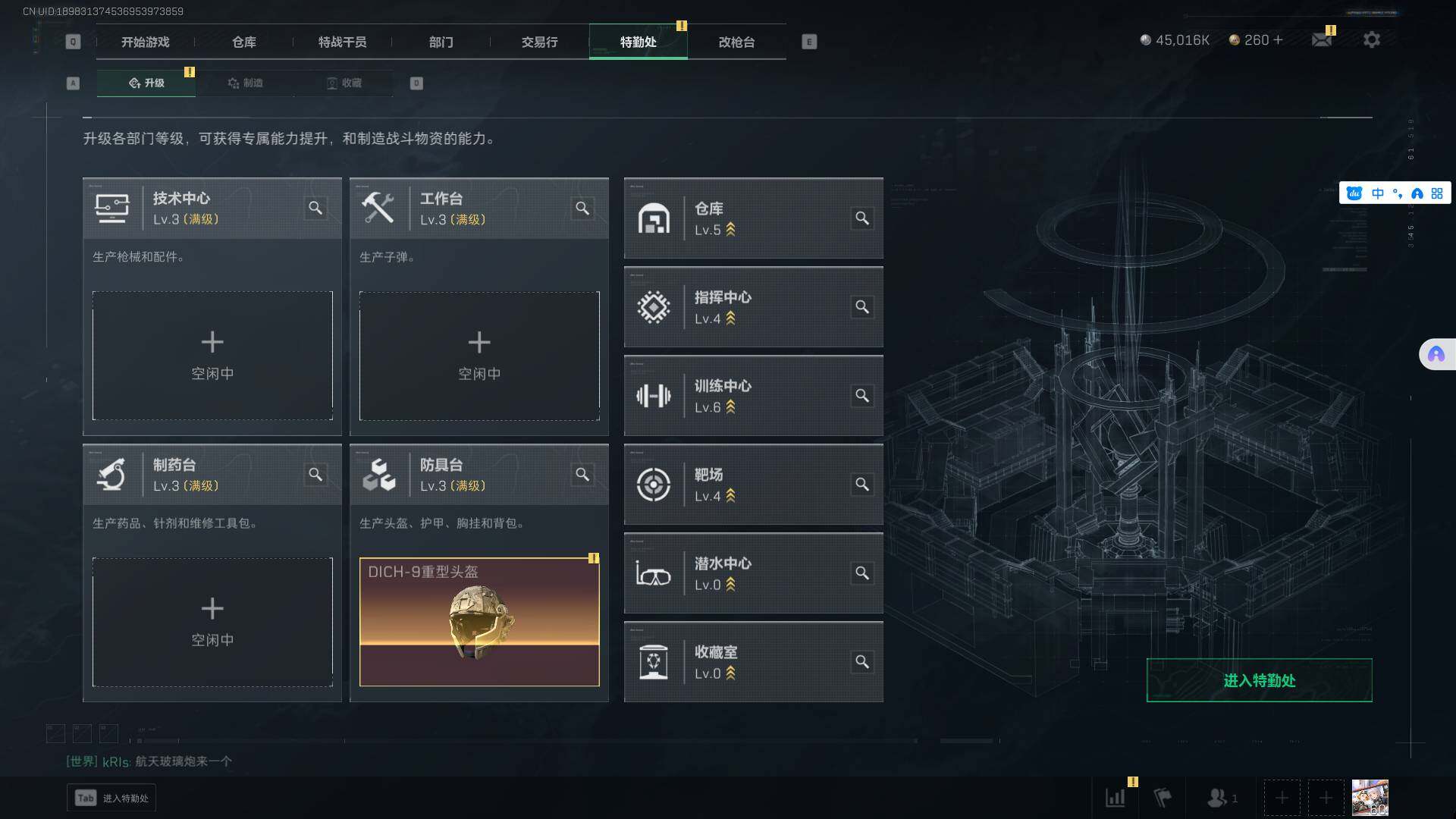This screenshot has width=1456, height=819.
Task: Open the friends list icon
Action: coord(1222,798)
